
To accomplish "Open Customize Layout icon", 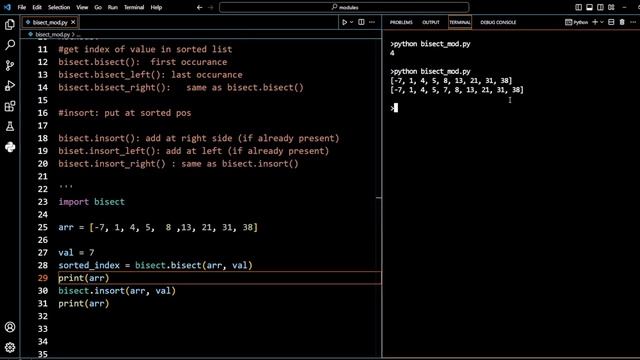I will (611, 7).
